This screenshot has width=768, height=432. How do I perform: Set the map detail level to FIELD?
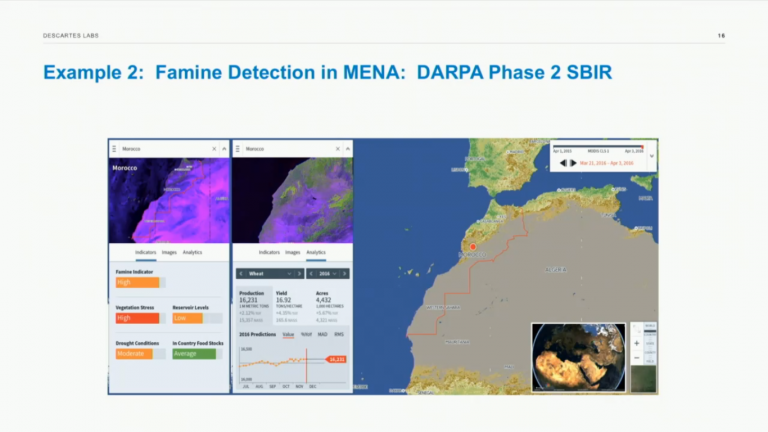pos(650,361)
